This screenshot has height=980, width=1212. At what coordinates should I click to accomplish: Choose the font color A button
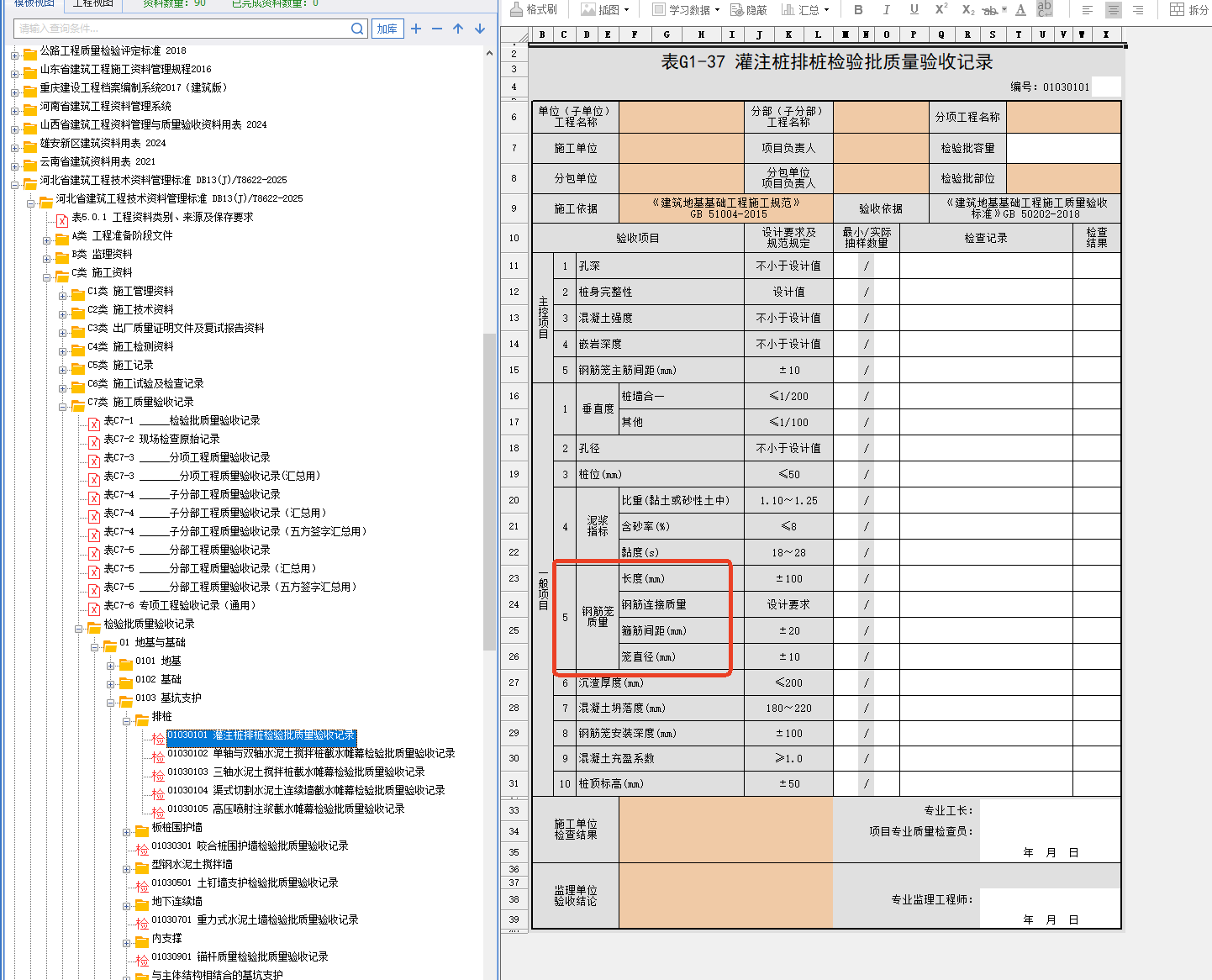(1020, 9)
